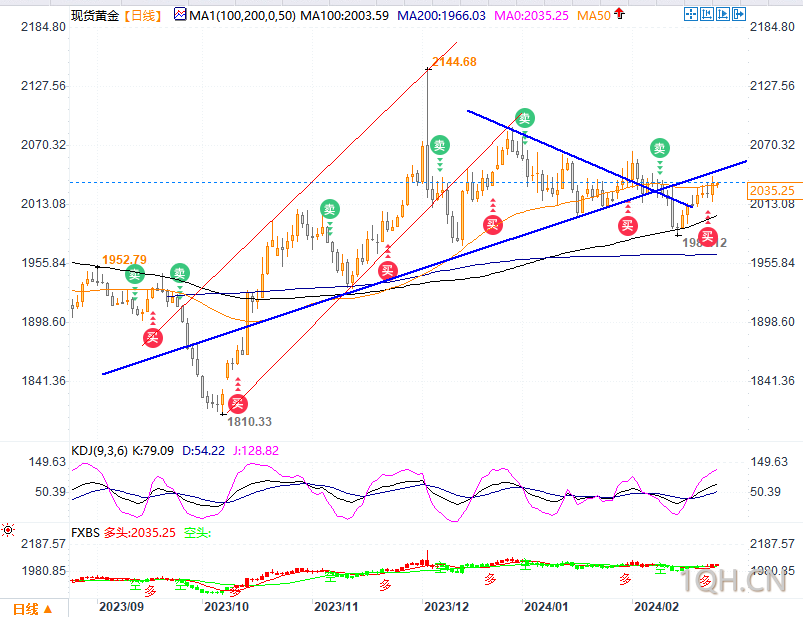This screenshot has width=803, height=617.
Task: Click the jump-to-latest arrow icon
Action: tap(738, 14)
